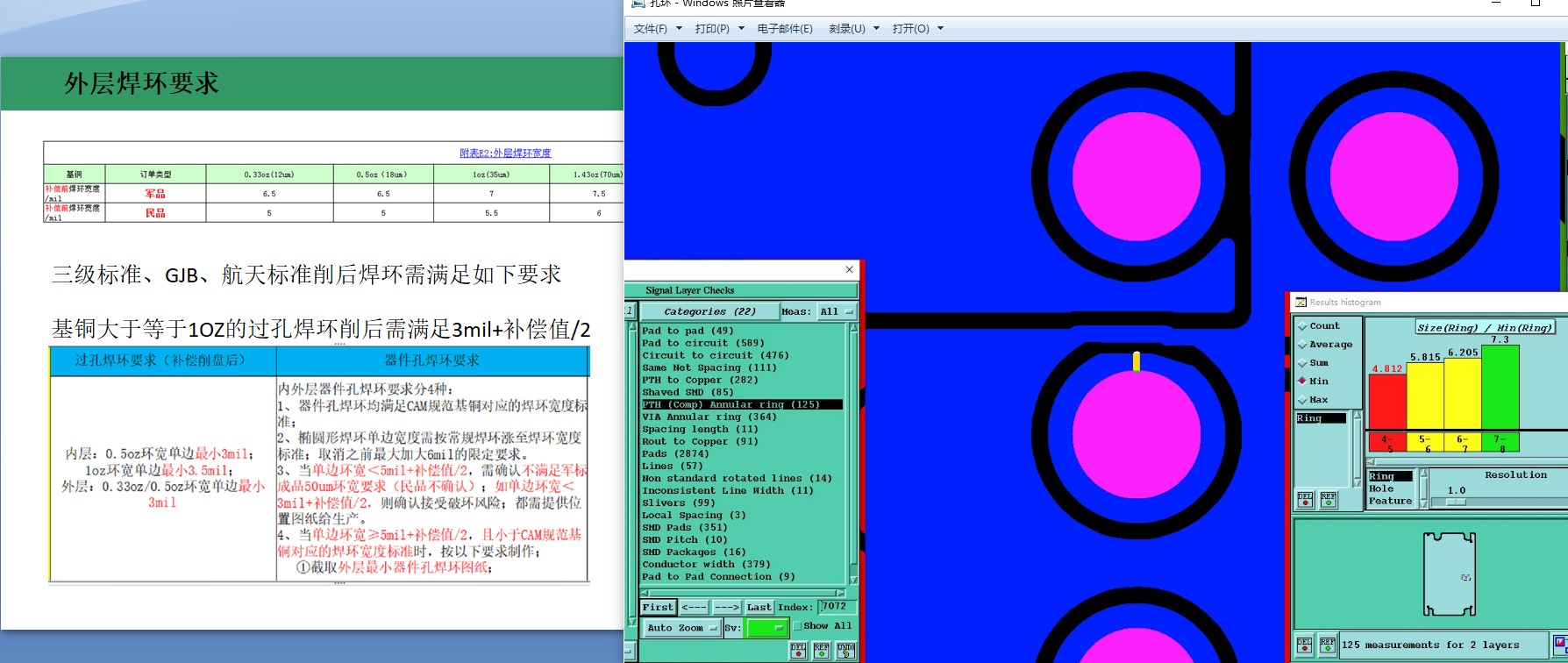This screenshot has height=663, width=1568.
Task: Open the 文件(F) menu in photo viewer
Action: coord(657,29)
